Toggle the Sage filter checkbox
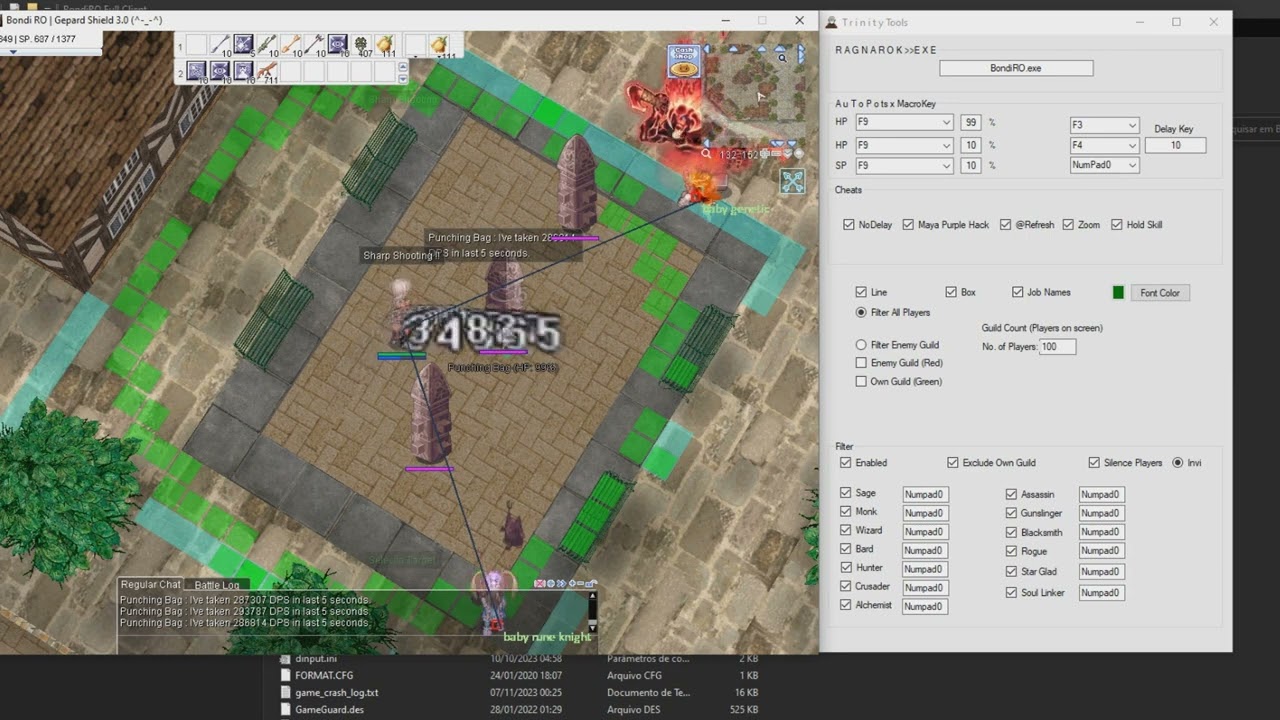The width and height of the screenshot is (1280, 720). coord(846,493)
